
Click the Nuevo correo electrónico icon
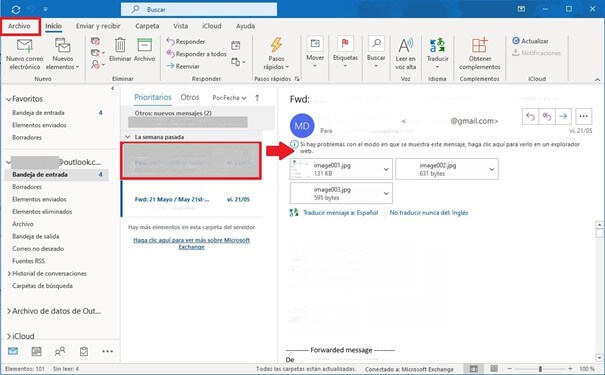pos(24,46)
